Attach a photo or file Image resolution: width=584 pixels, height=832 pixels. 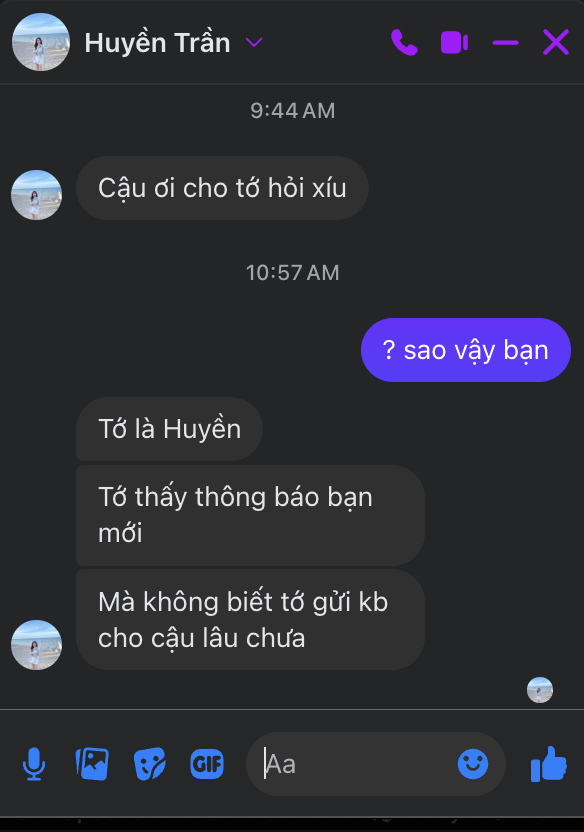point(92,764)
